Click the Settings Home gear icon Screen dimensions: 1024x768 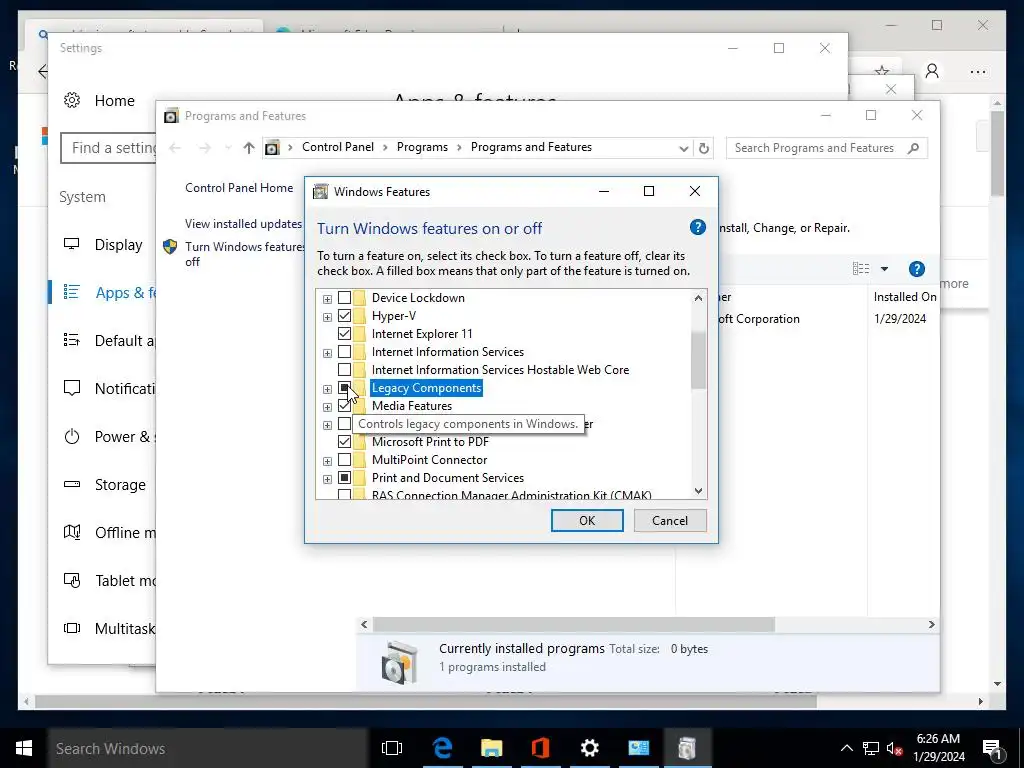pos(72,100)
